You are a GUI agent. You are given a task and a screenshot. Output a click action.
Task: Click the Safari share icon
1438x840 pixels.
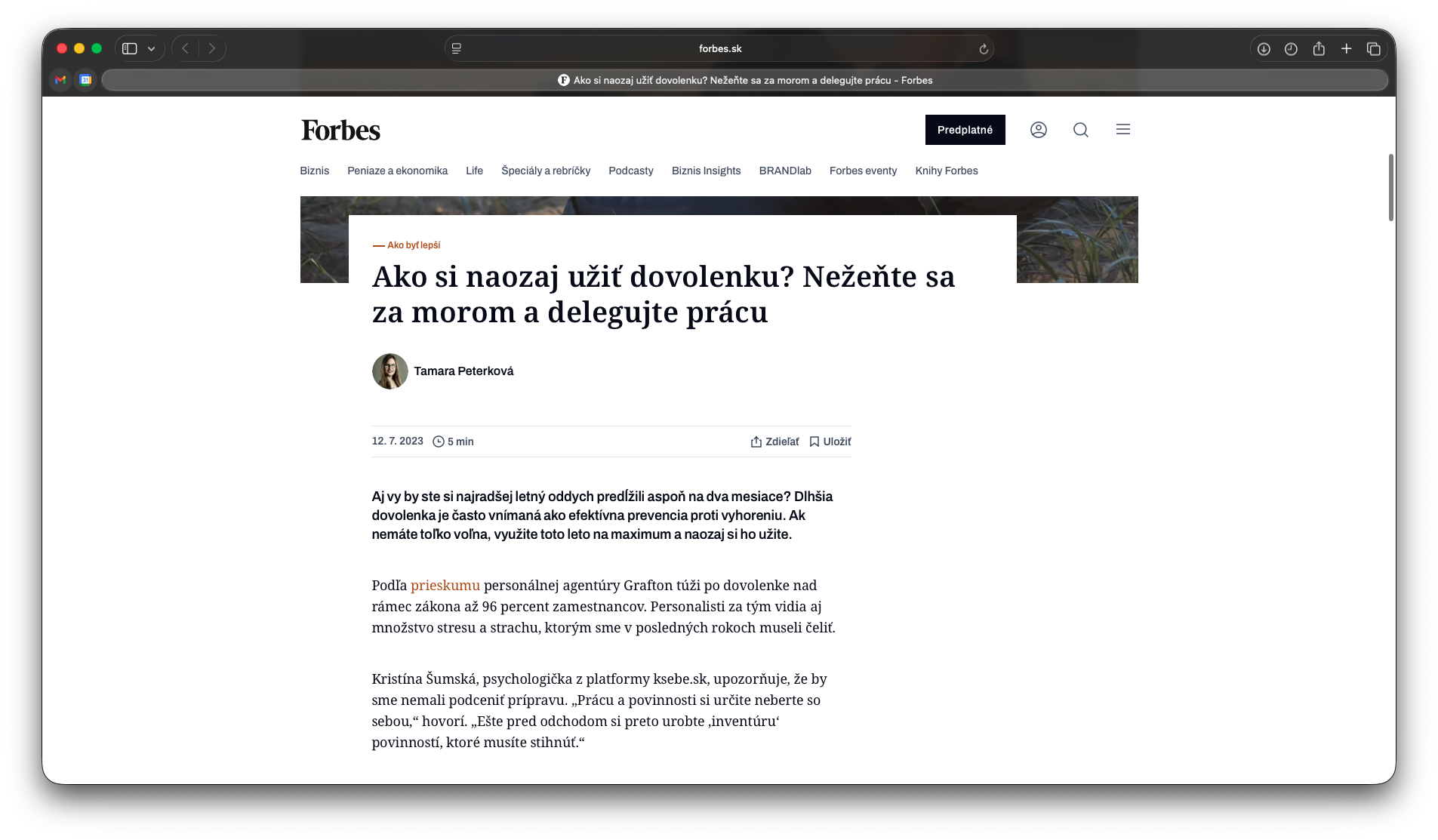1318,49
